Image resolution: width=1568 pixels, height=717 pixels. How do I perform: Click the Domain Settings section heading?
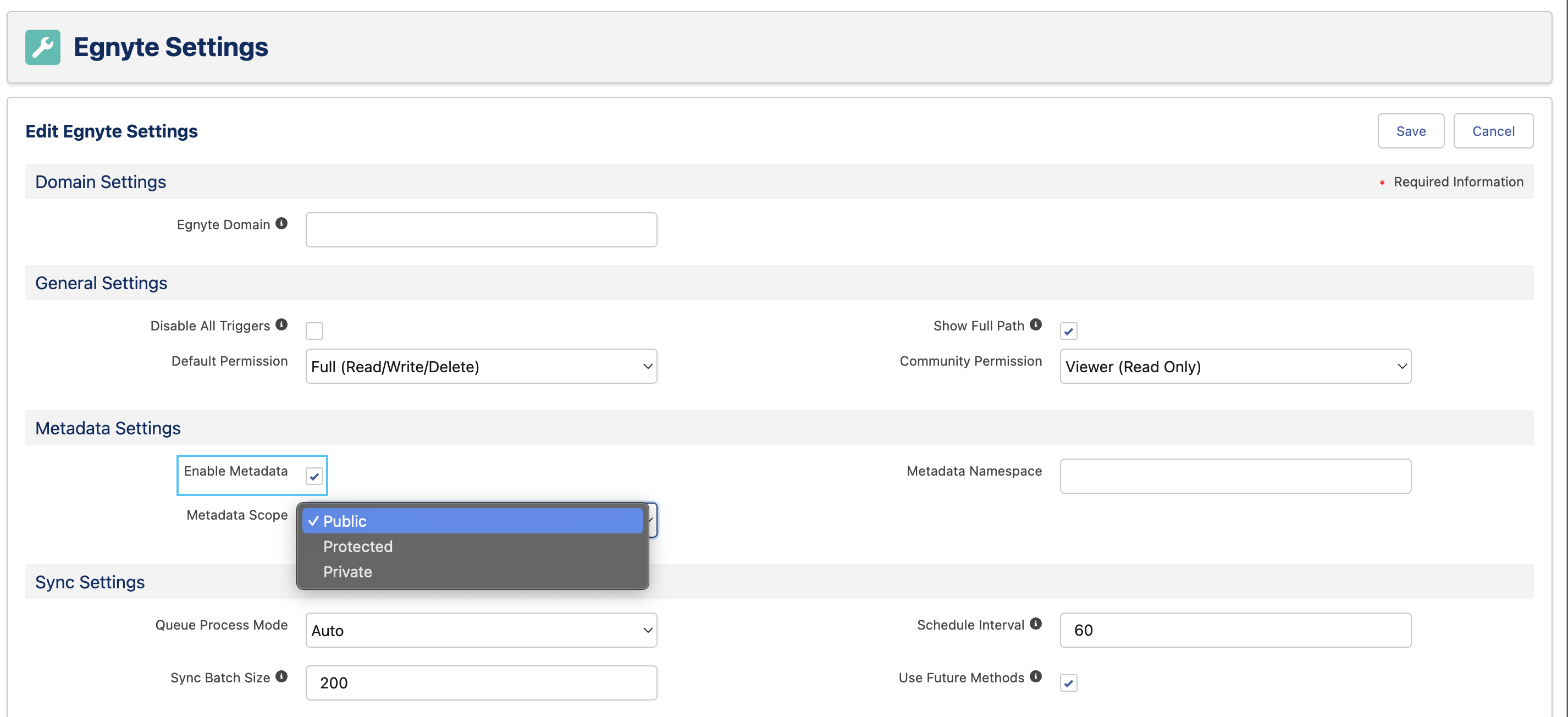(101, 182)
